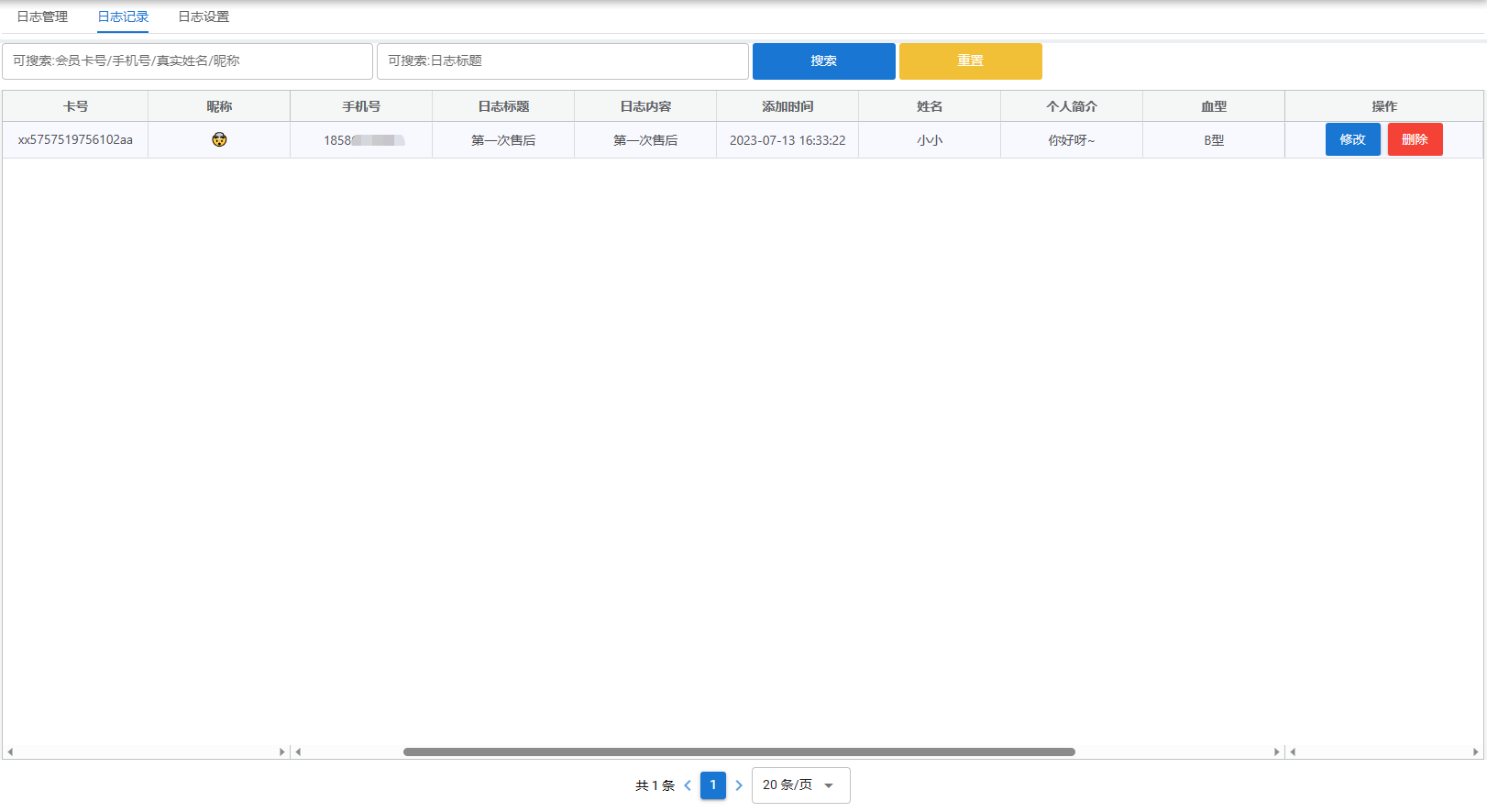Click the 手机号 column header
Image resolution: width=1487 pixels, height=812 pixels.
pyautogui.click(x=361, y=106)
